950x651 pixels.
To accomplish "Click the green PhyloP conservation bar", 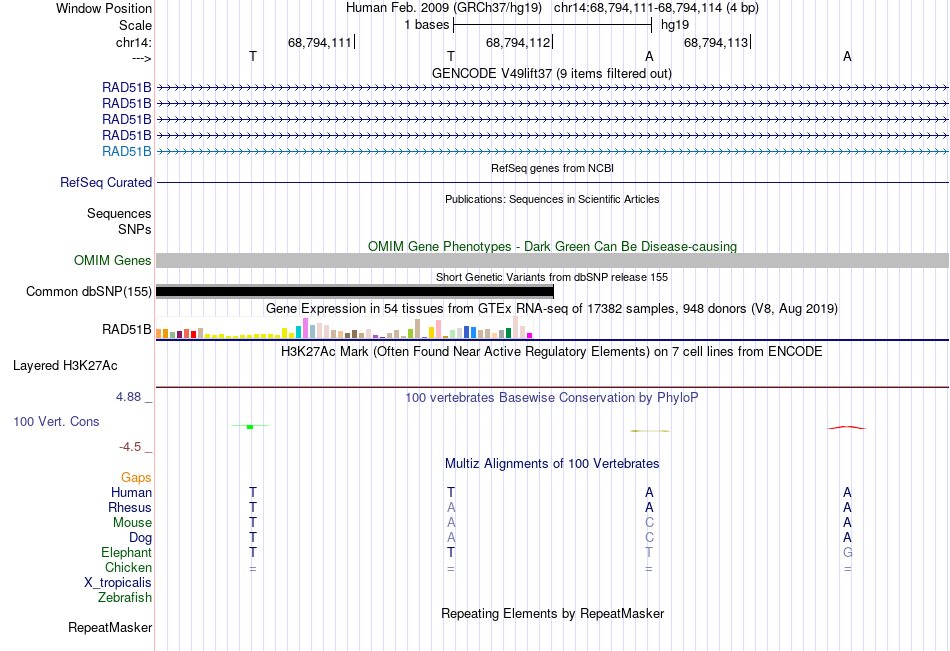I will [x=250, y=427].
